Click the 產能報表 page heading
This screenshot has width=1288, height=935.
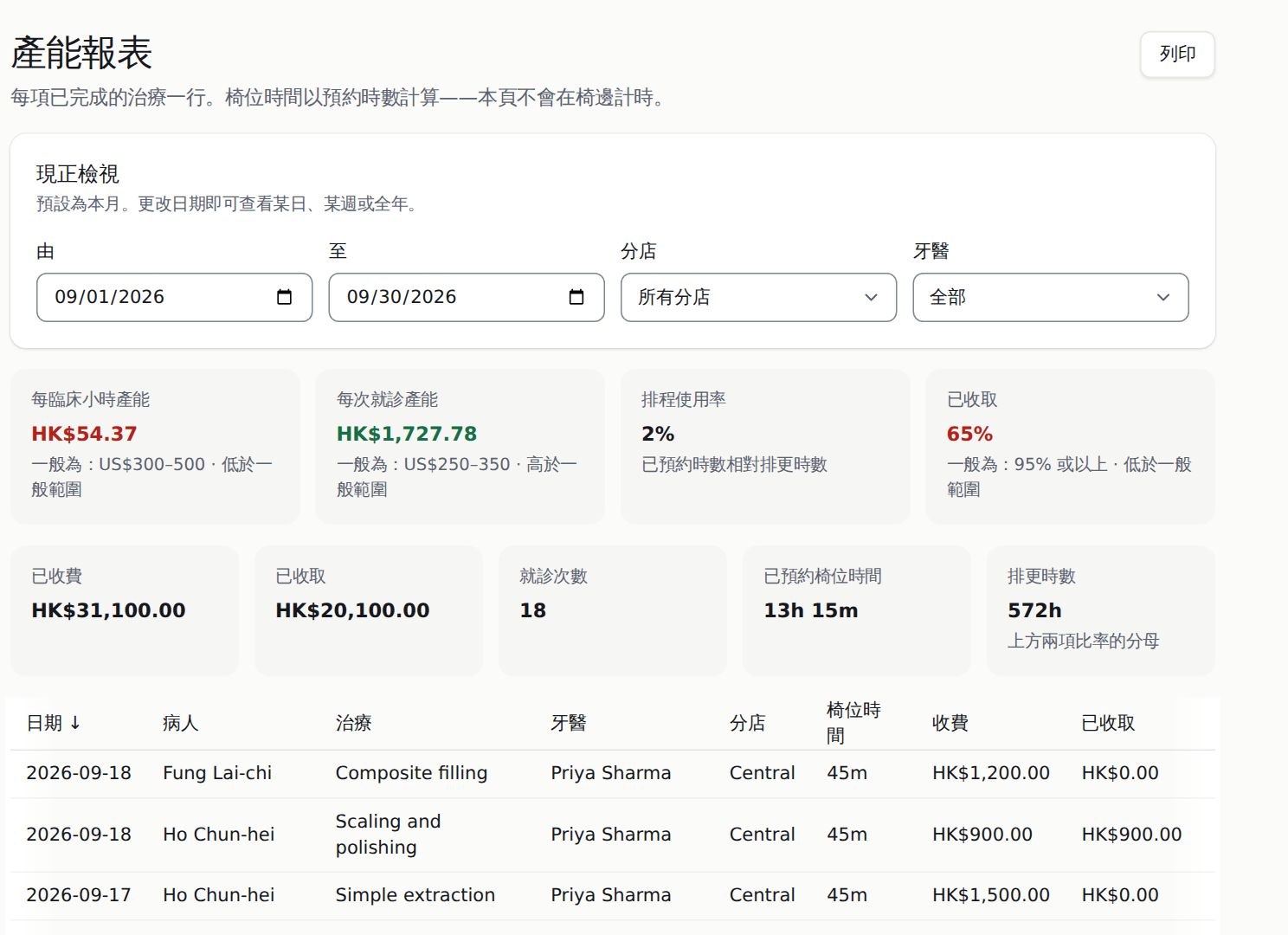[81, 53]
